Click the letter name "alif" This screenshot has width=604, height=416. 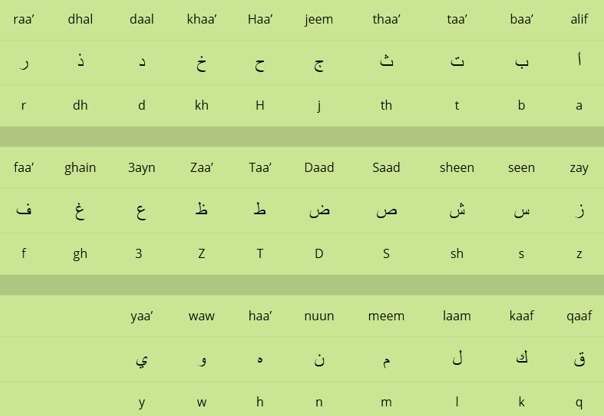pos(579,19)
